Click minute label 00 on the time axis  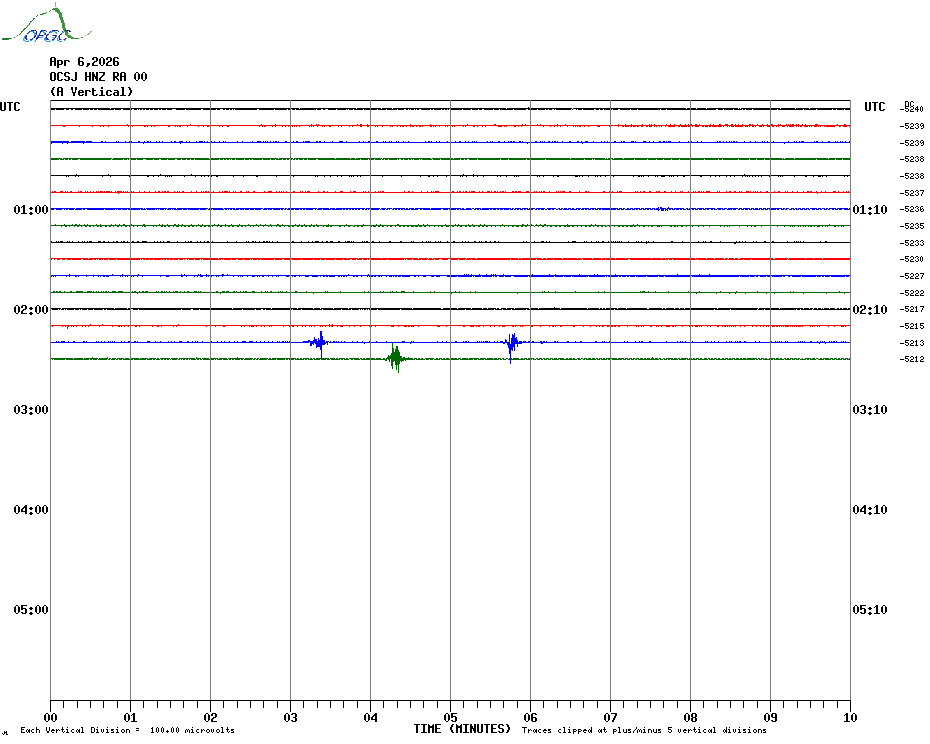[50, 718]
